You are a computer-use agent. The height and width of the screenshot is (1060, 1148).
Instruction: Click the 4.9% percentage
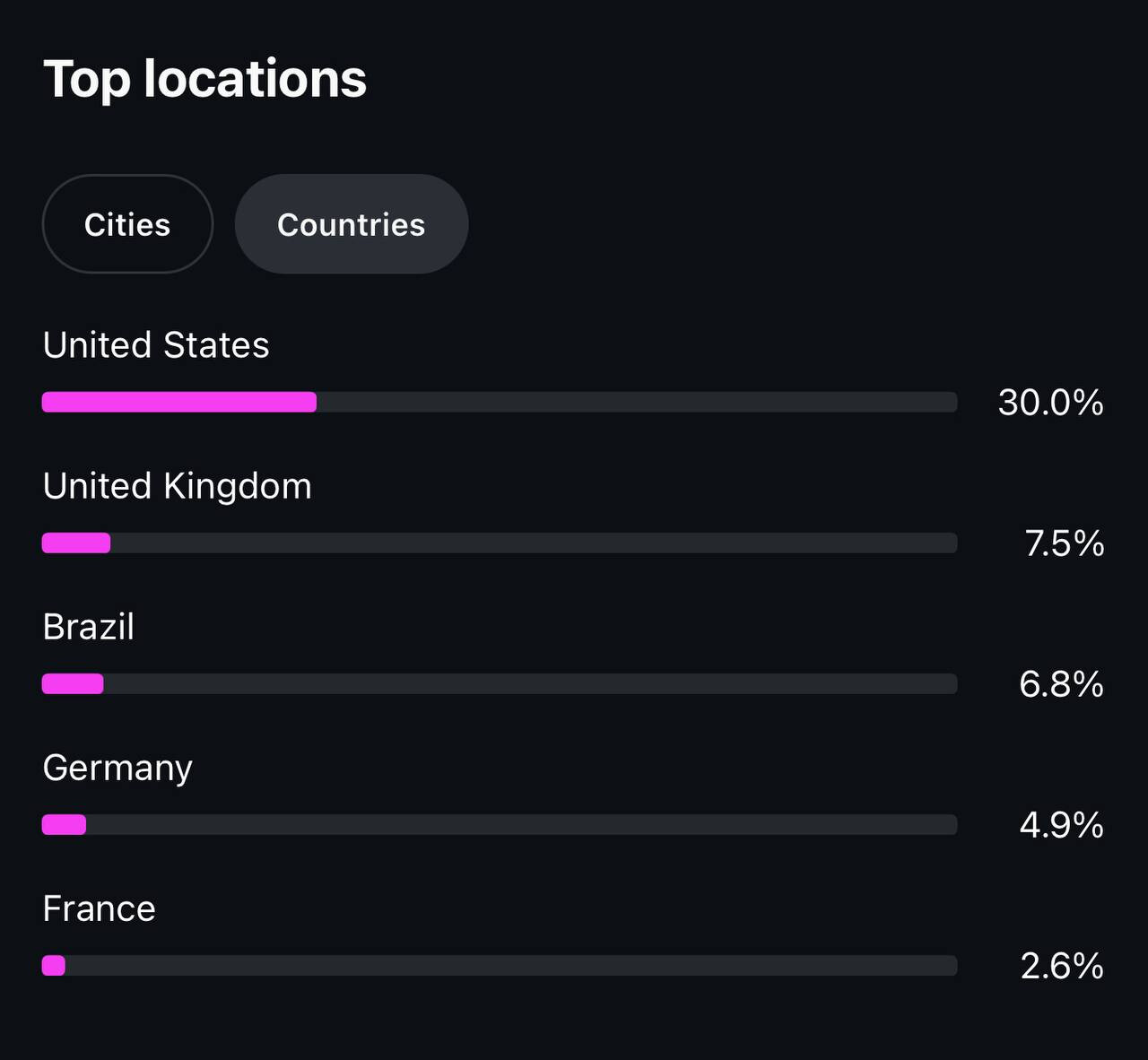(1061, 825)
